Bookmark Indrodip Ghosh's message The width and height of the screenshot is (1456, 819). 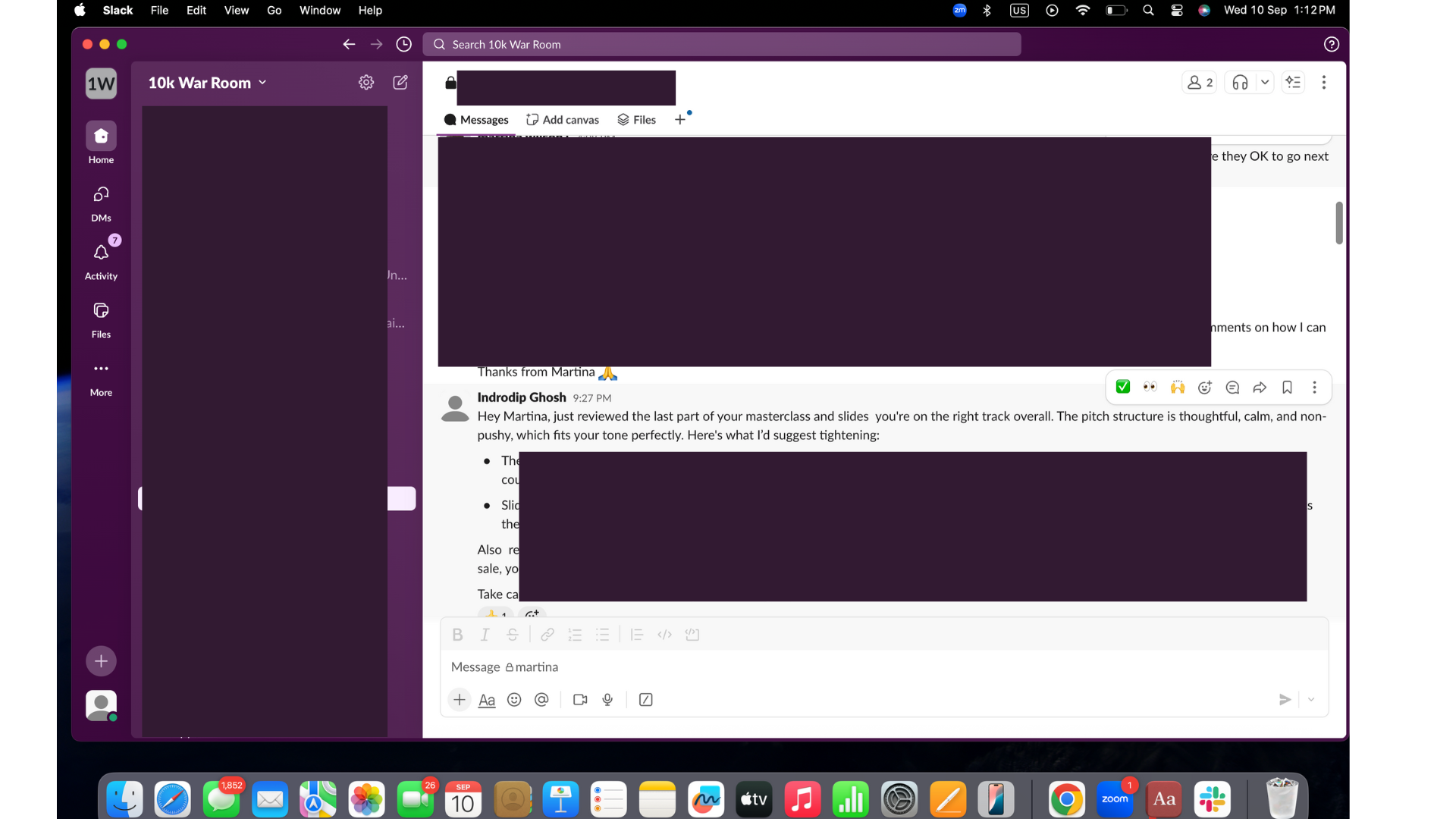pos(1287,388)
